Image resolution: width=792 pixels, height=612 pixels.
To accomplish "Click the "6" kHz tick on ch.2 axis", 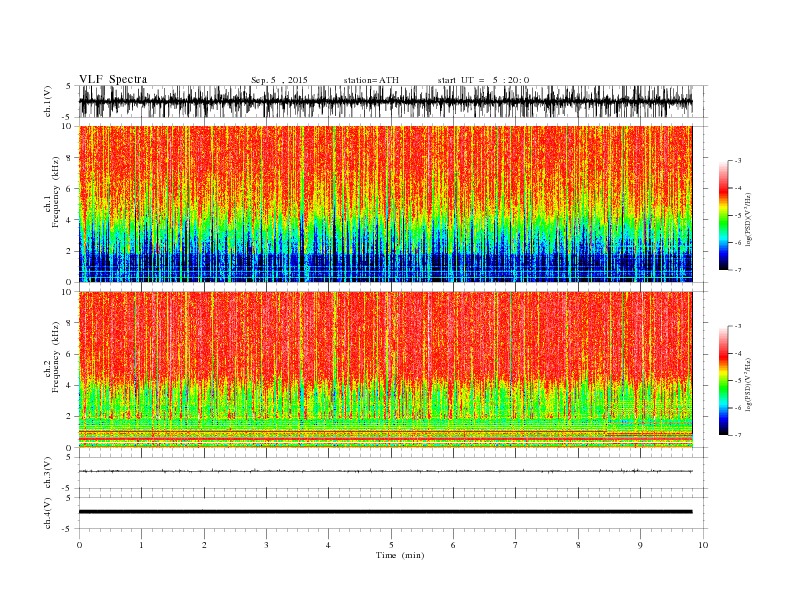I will pyautogui.click(x=70, y=354).
